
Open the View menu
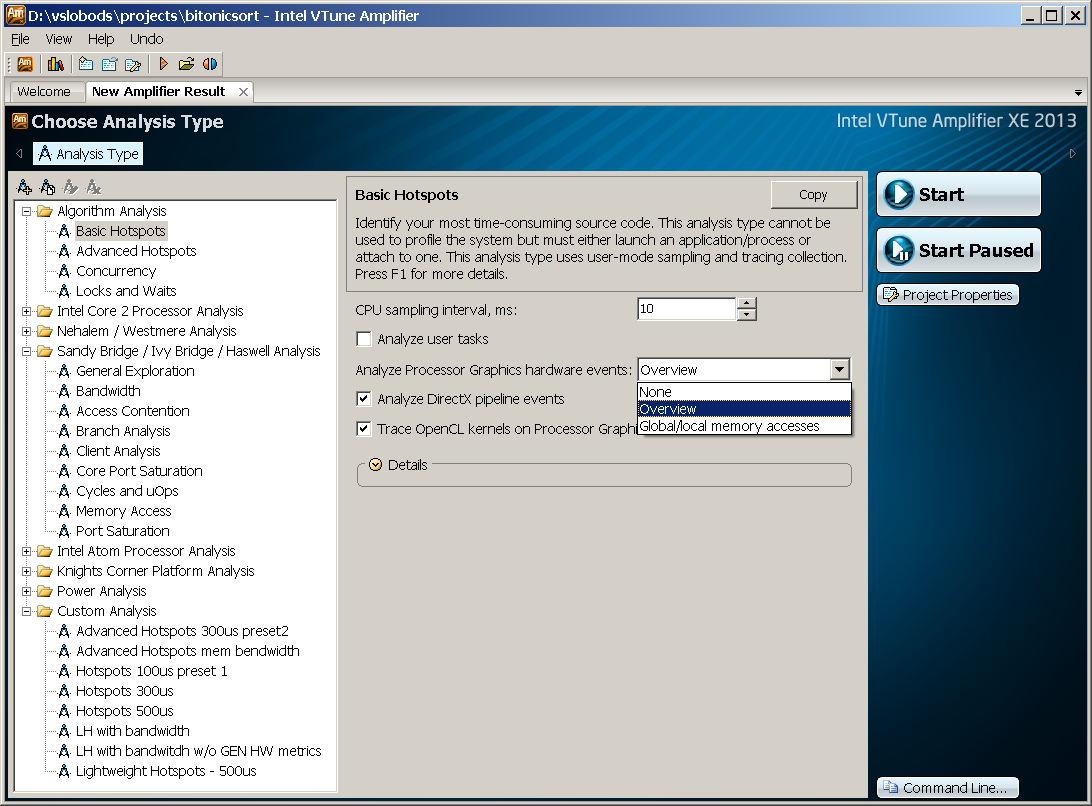(59, 39)
